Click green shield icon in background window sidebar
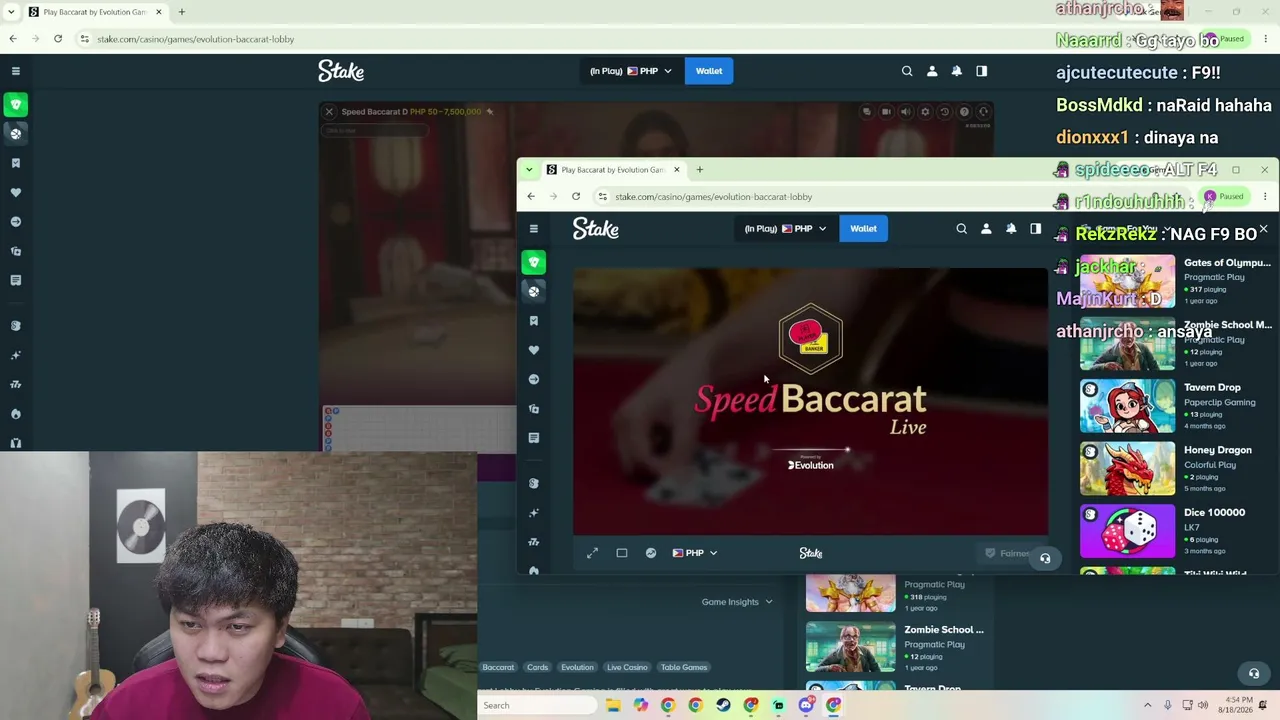Image resolution: width=1280 pixels, height=720 pixels. pyautogui.click(x=16, y=104)
